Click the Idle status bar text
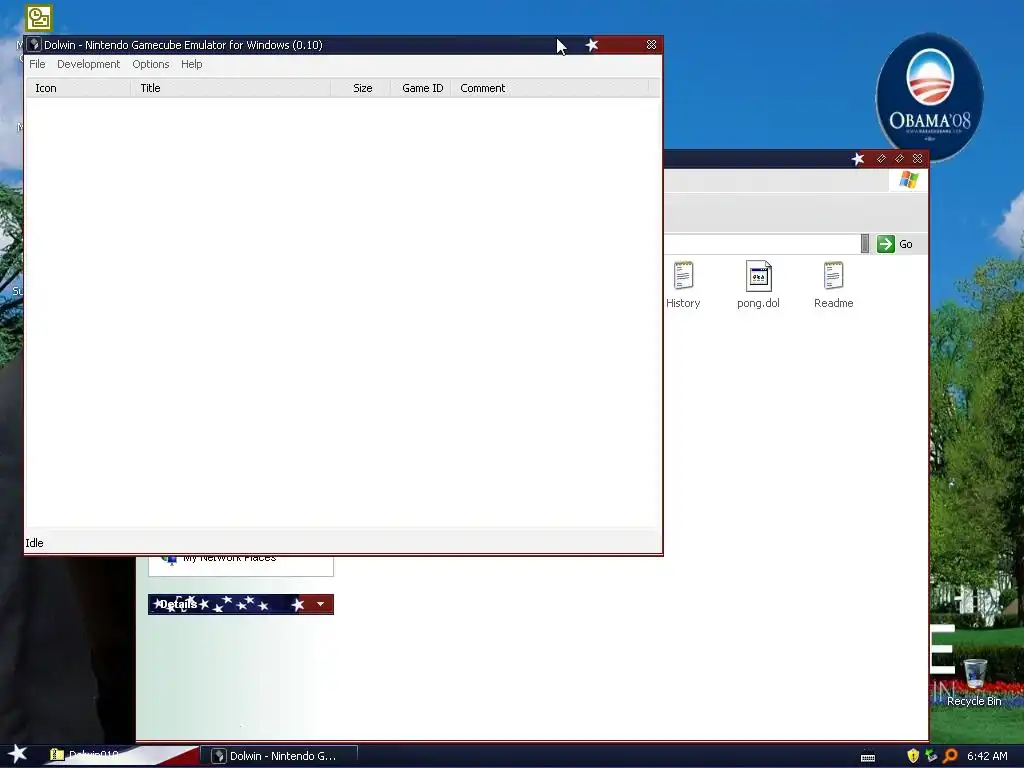1024x768 pixels. click(x=34, y=543)
